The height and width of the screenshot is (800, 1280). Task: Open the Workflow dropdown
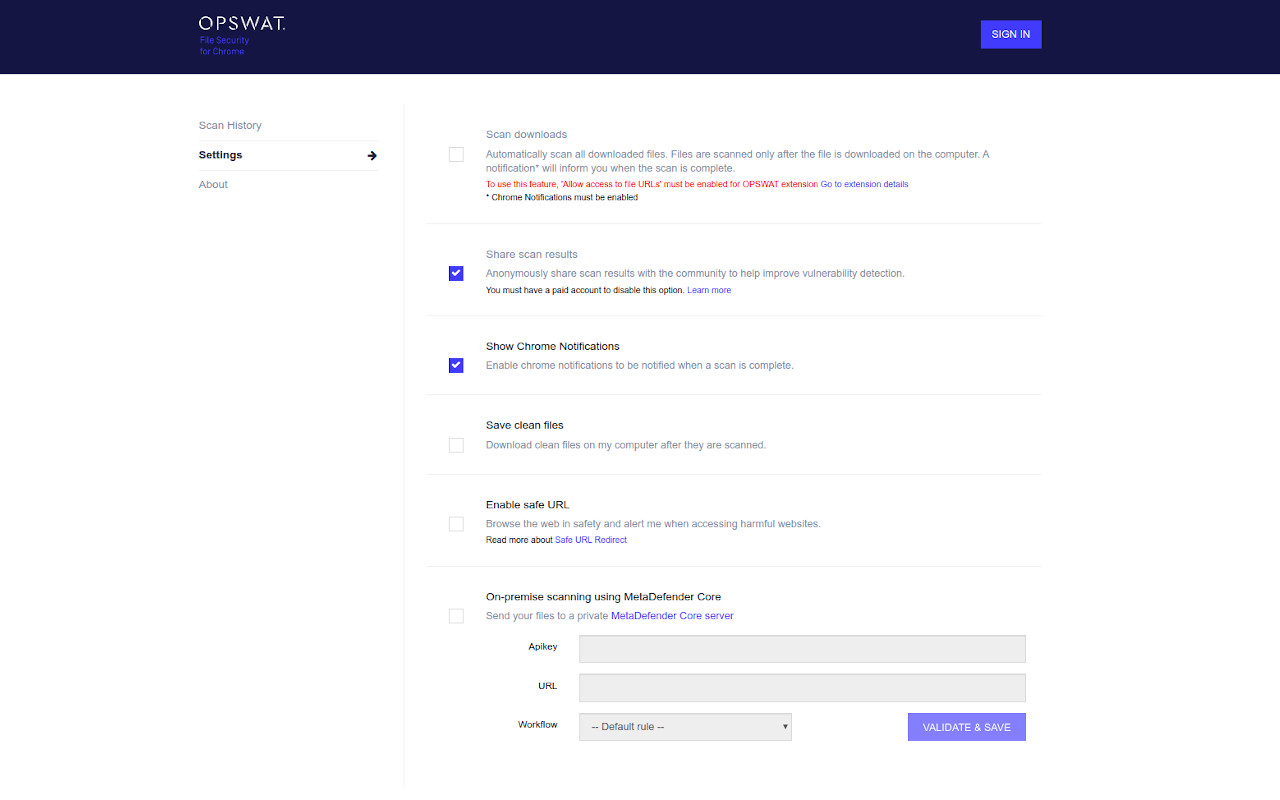(685, 727)
